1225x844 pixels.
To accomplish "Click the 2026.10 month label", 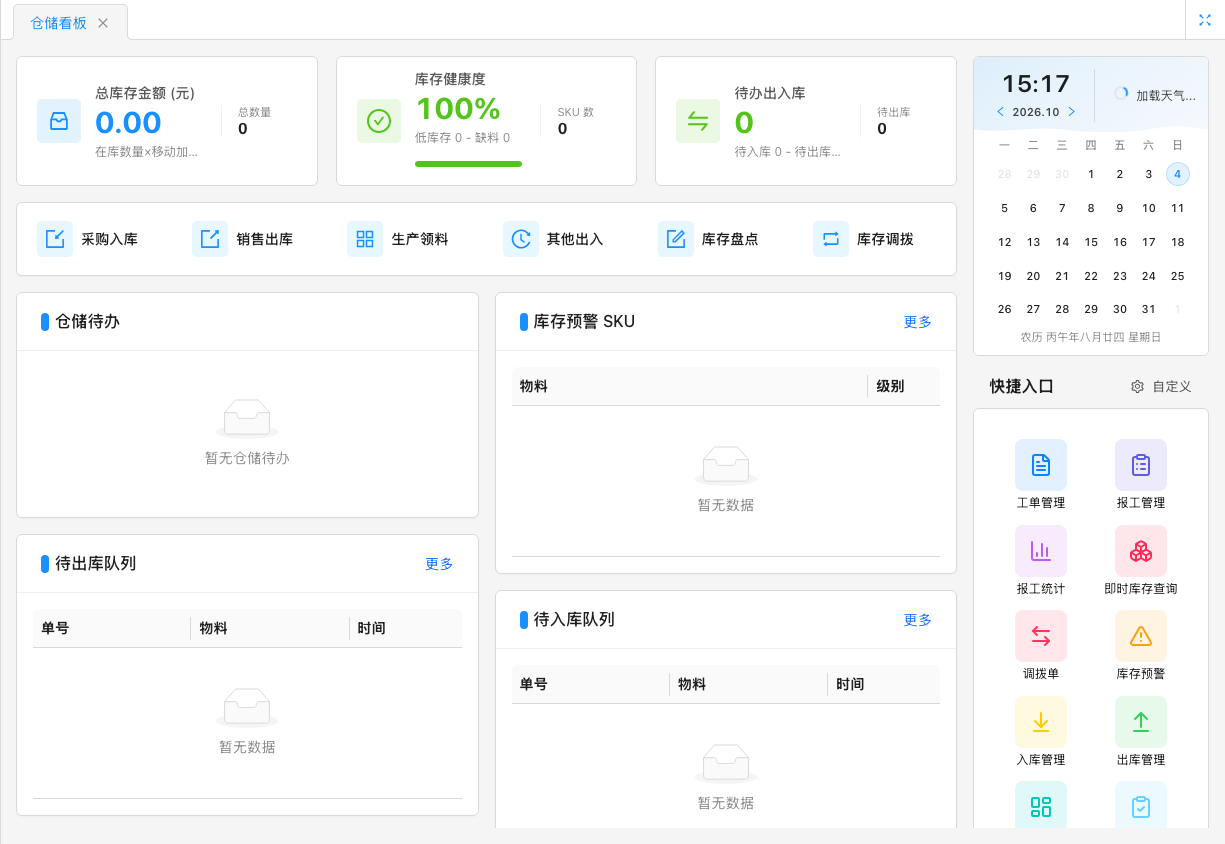I will tap(1036, 112).
